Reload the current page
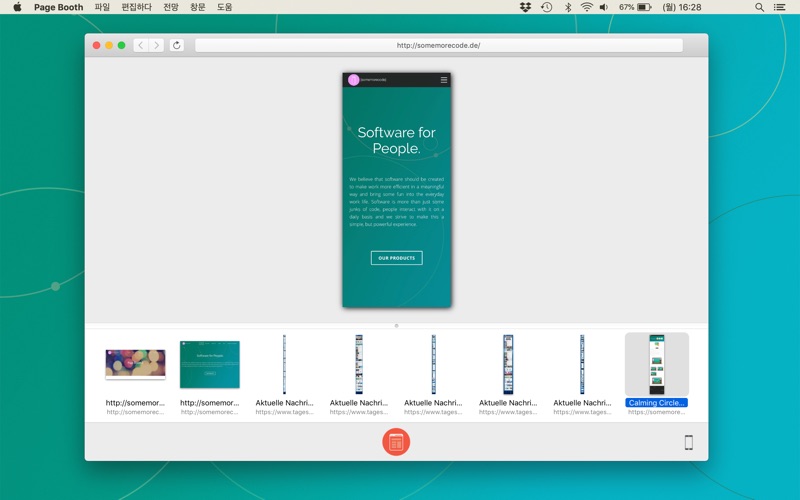The image size is (800, 500). pyautogui.click(x=177, y=45)
